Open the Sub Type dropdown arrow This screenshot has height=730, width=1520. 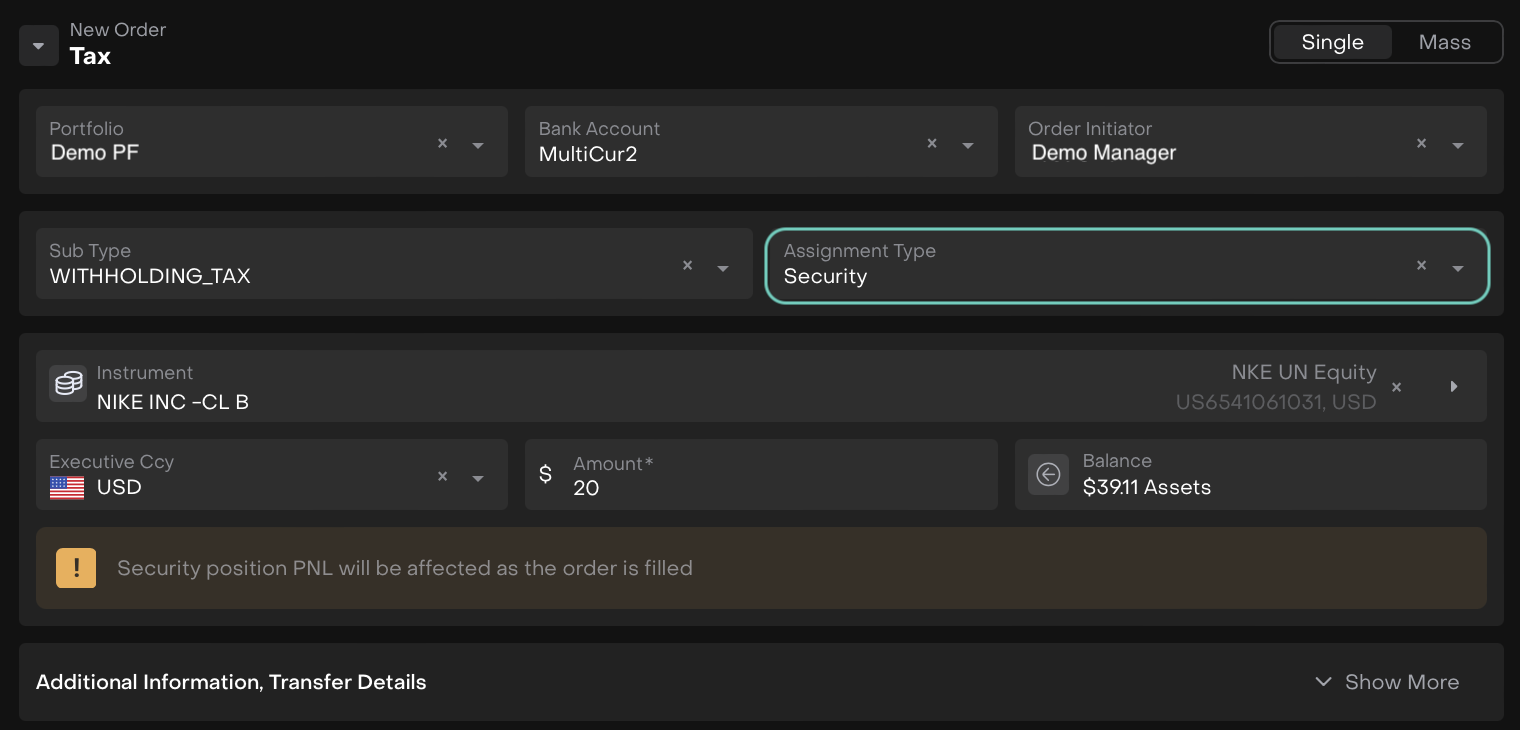723,268
